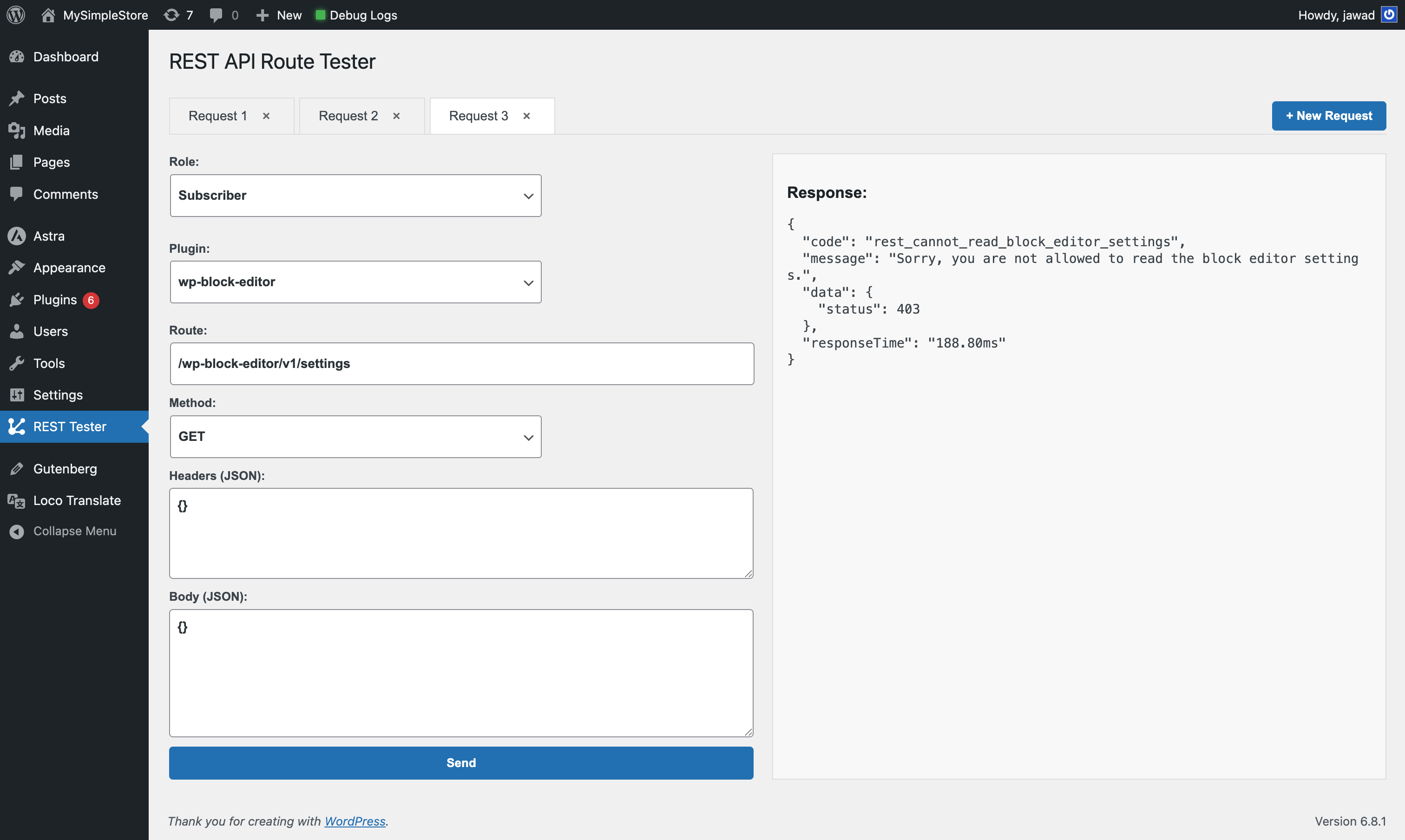1405x840 pixels.
Task: Open the Dashboard menu item
Action: point(74,57)
